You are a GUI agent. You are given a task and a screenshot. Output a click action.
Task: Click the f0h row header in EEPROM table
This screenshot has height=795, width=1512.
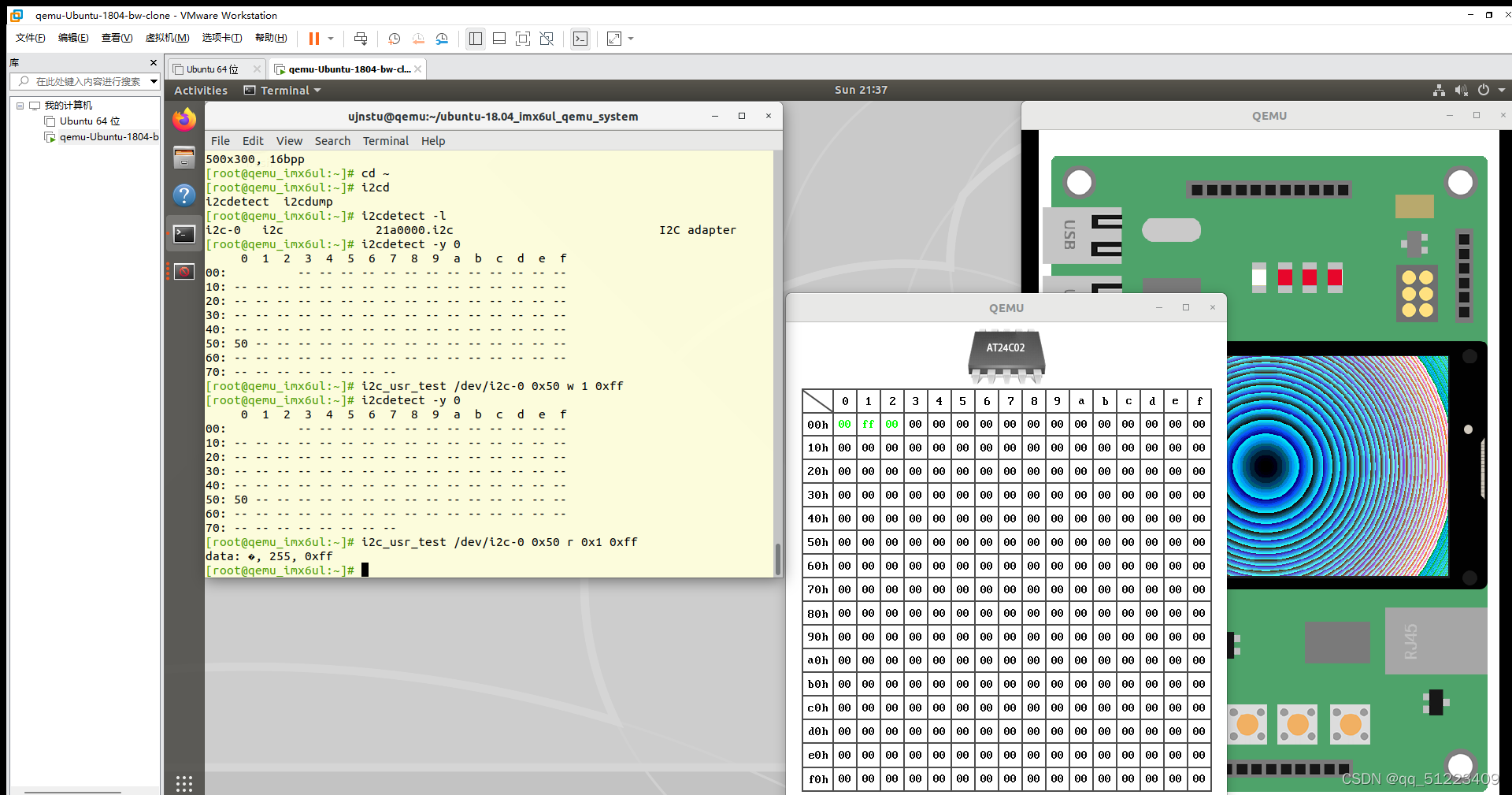click(817, 778)
